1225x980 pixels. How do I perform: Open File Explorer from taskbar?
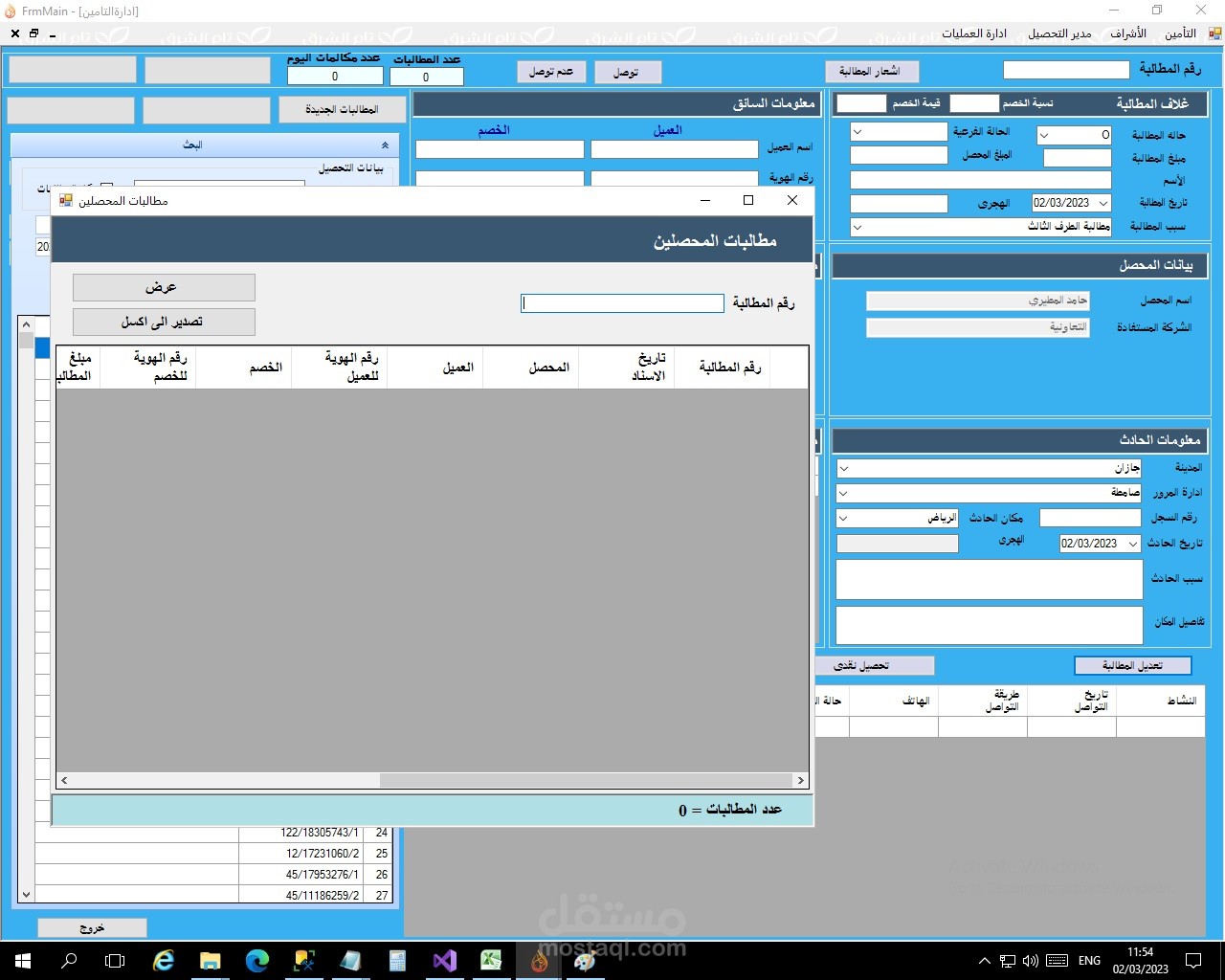(x=211, y=960)
